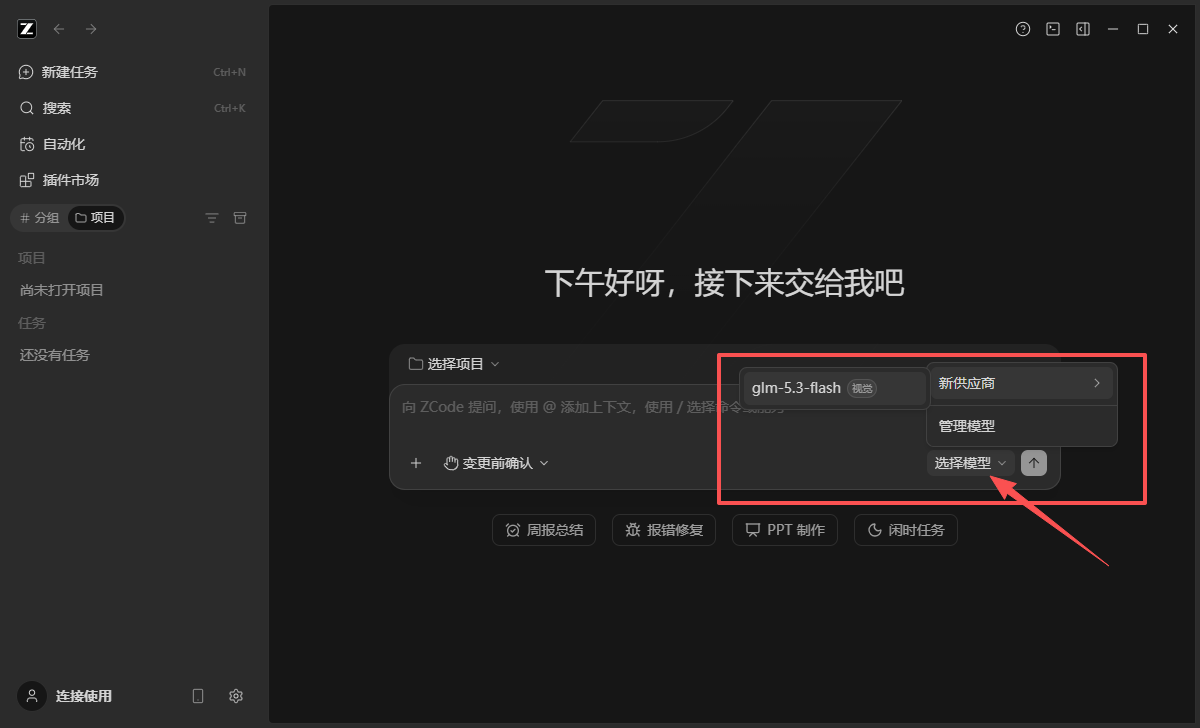Image resolution: width=1200 pixels, height=728 pixels.
Task: Expand the 变更前确认 mode dropdown
Action: tap(496, 463)
